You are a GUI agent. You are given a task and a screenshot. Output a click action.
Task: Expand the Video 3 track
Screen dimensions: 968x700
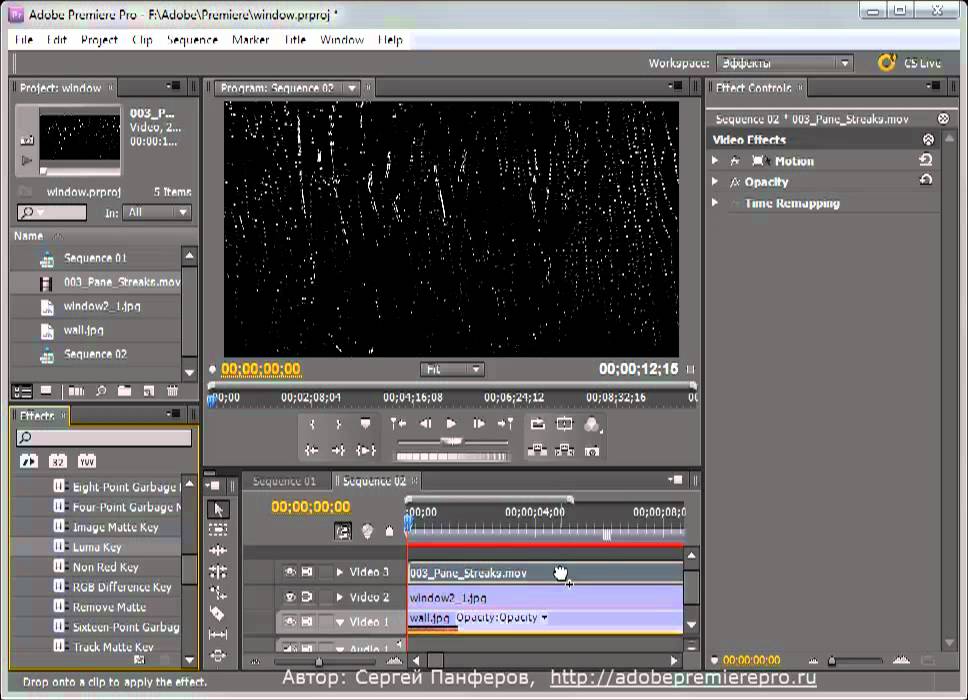[x=340, y=572]
